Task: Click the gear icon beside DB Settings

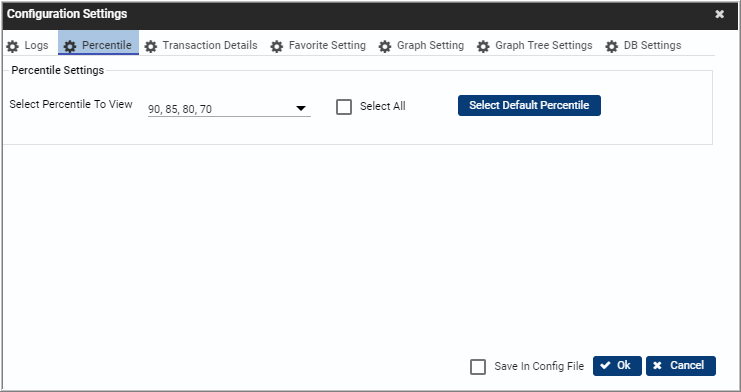Action: [612, 46]
